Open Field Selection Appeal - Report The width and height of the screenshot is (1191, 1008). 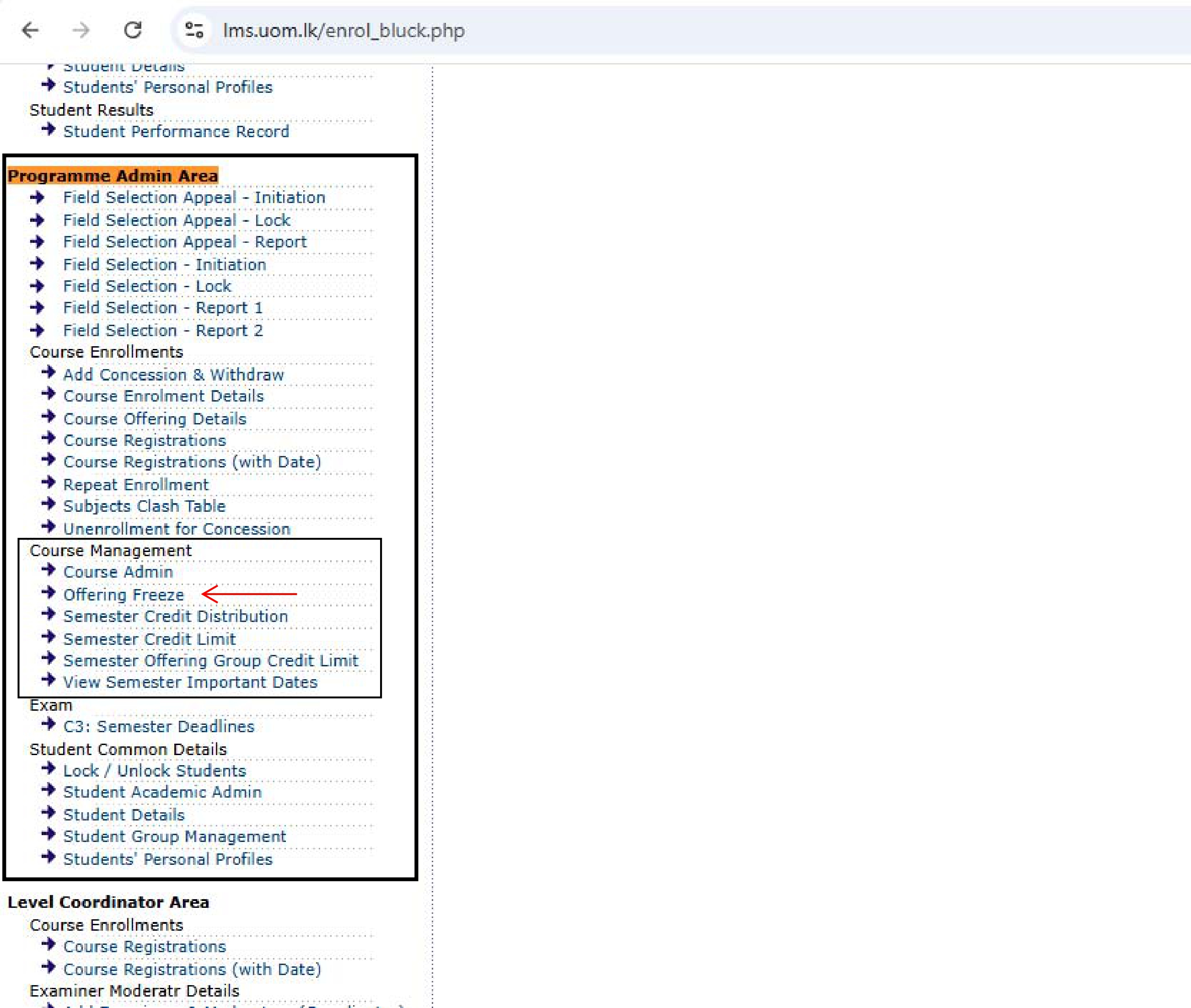coord(185,242)
